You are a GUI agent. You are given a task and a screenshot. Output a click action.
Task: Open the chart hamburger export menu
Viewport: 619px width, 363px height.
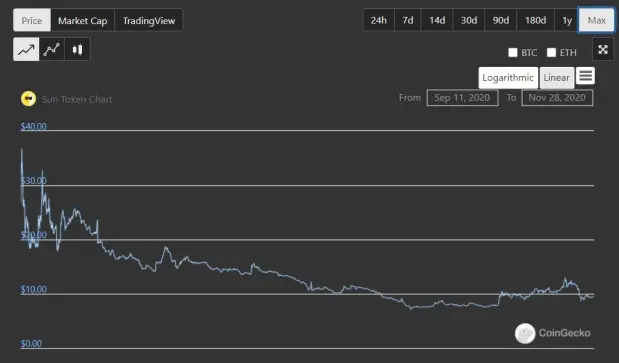tap(585, 76)
